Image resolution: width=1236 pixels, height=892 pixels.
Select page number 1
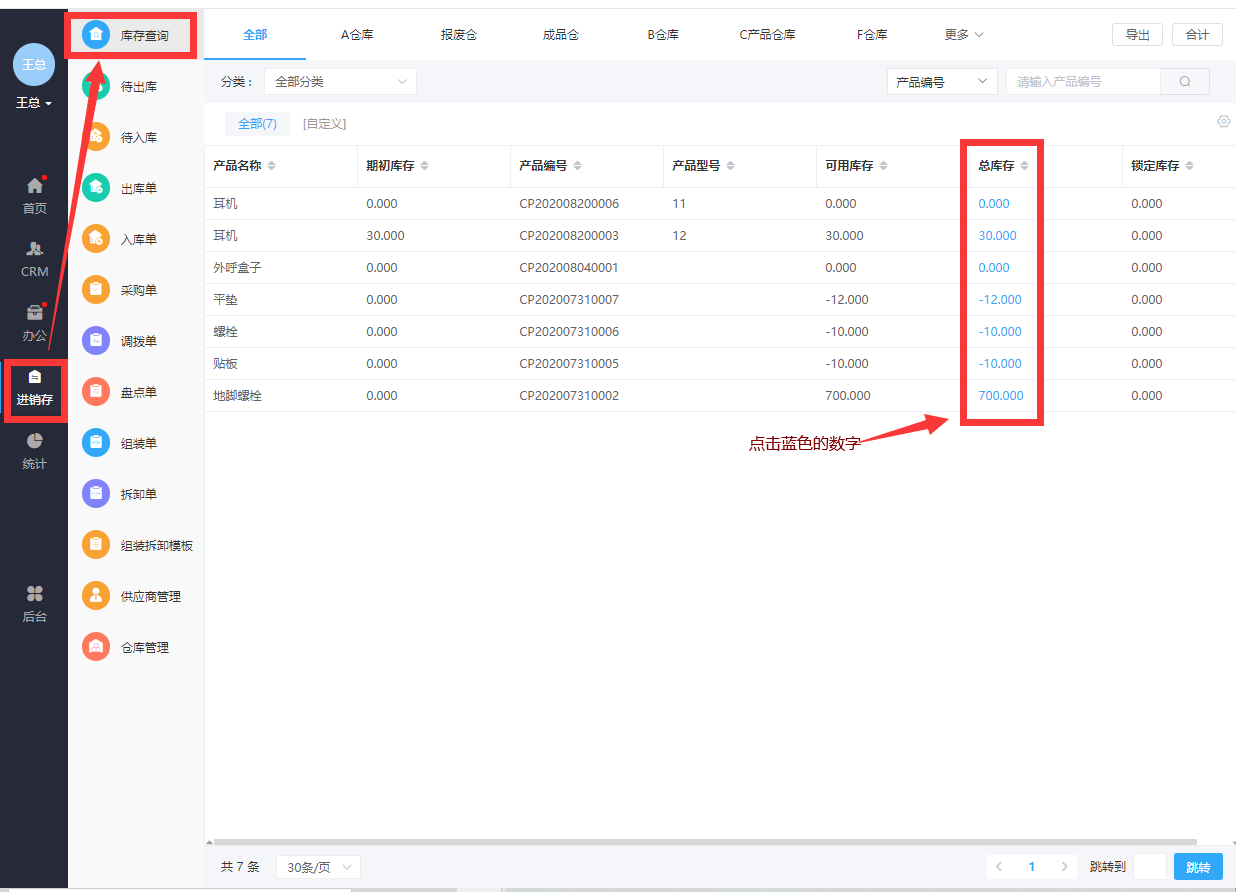(1032, 867)
